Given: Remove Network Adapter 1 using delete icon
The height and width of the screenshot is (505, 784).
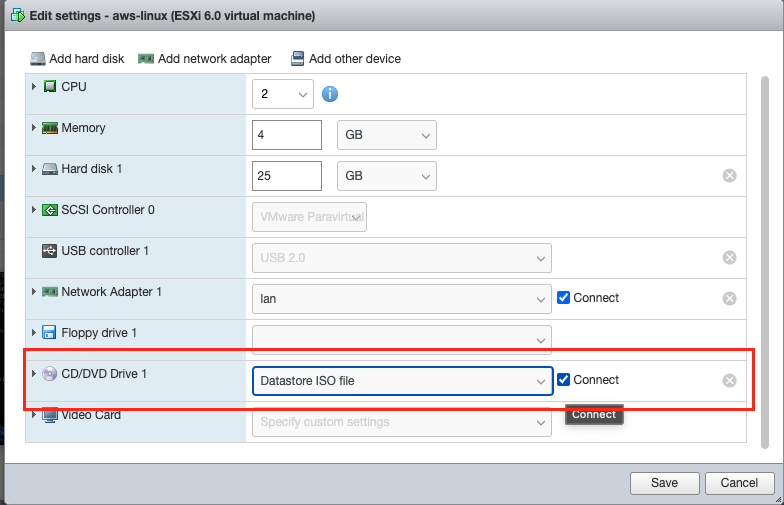Looking at the screenshot, I should pos(729,298).
